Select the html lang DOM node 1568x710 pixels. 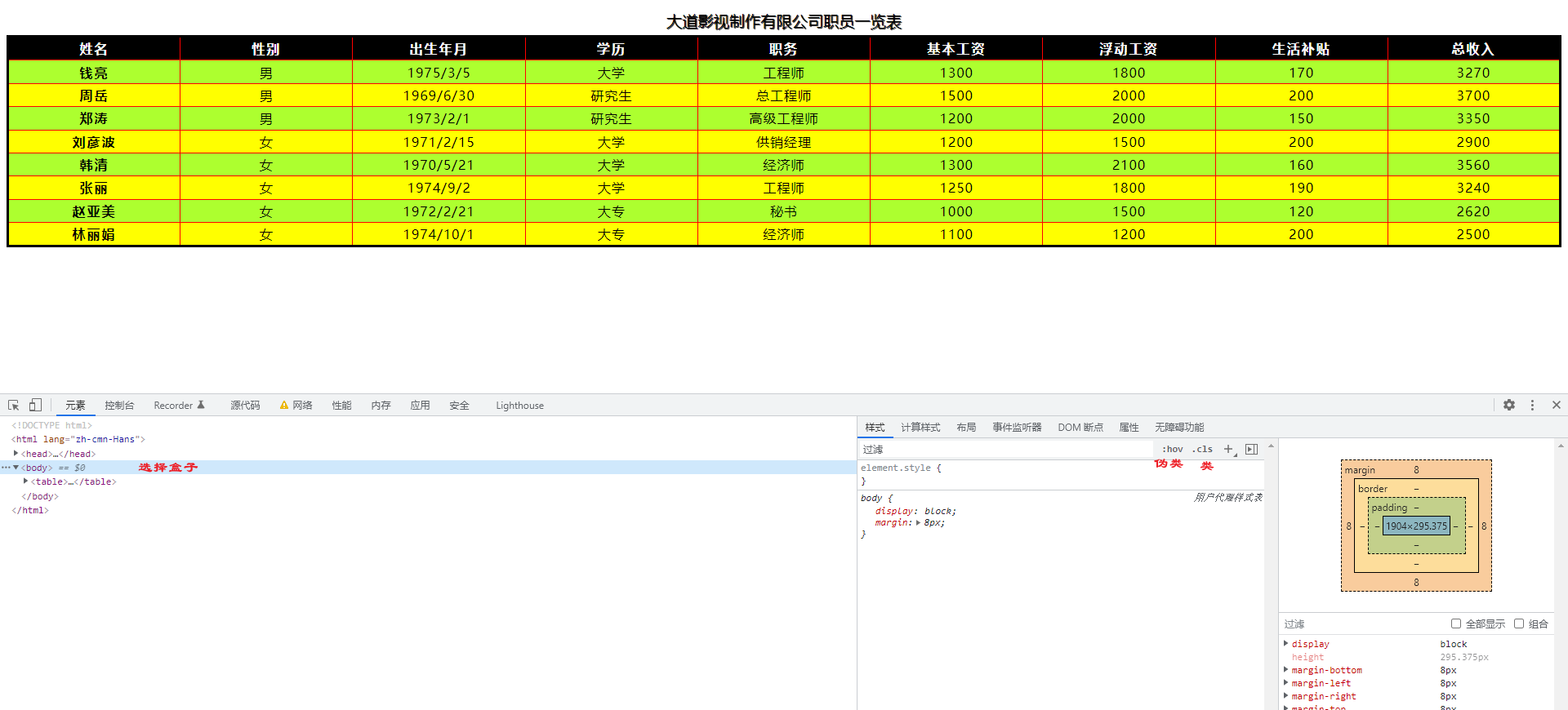click(78, 439)
